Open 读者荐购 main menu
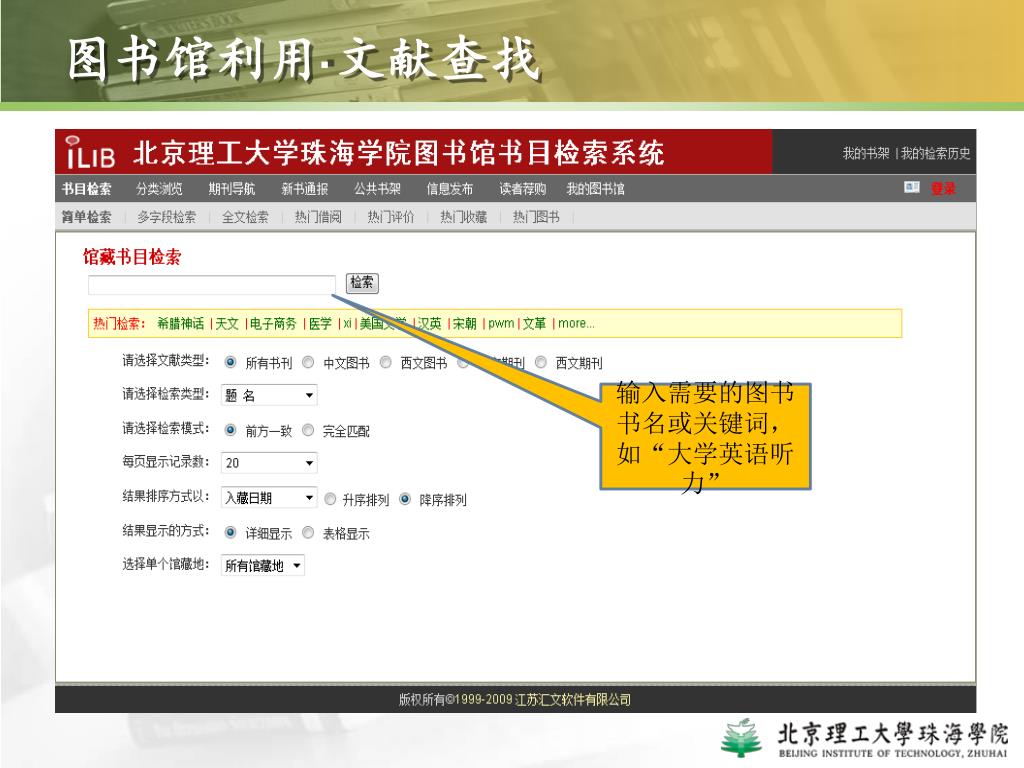 pos(522,189)
